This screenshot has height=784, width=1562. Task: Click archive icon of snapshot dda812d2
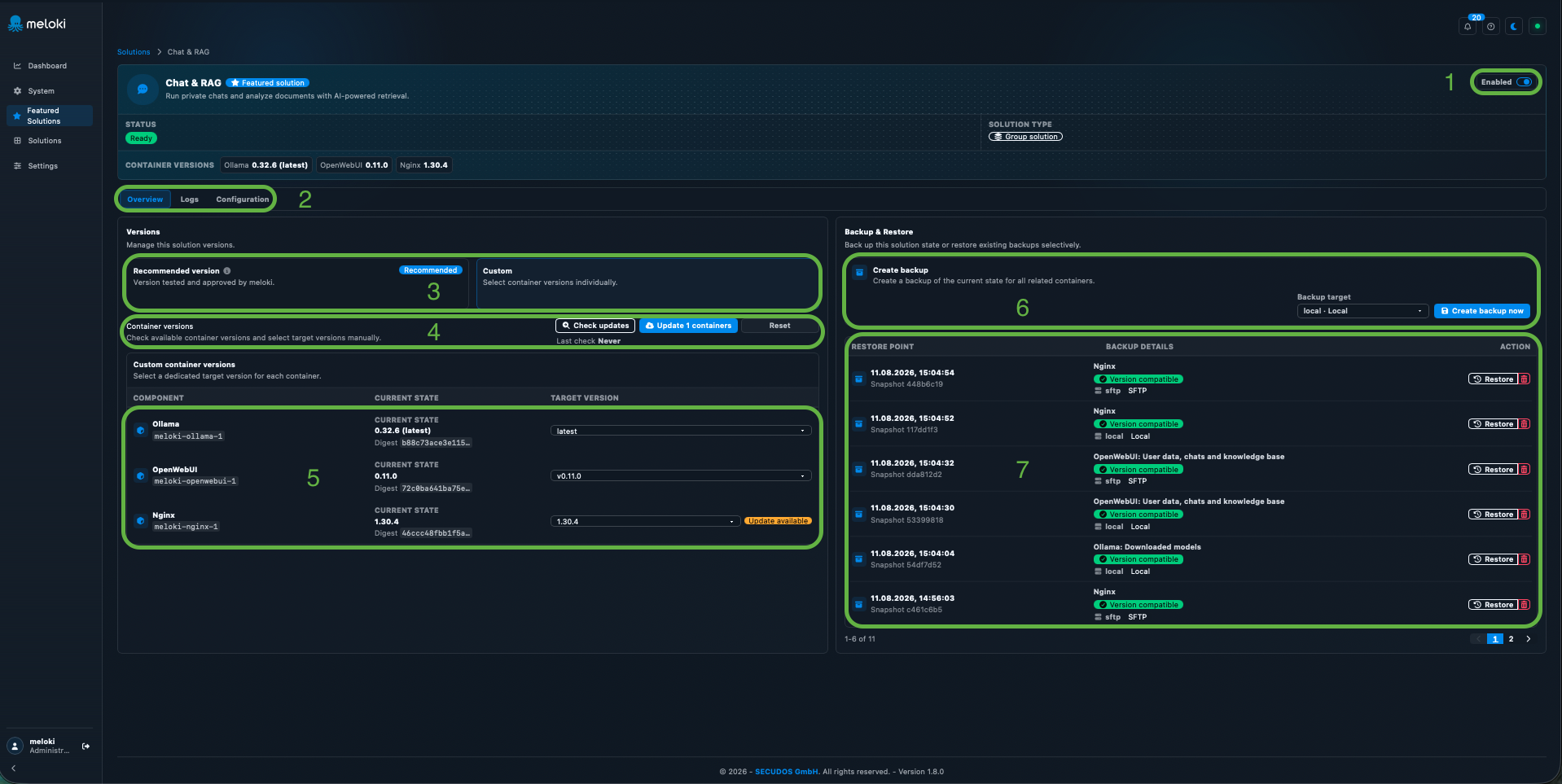pos(858,469)
